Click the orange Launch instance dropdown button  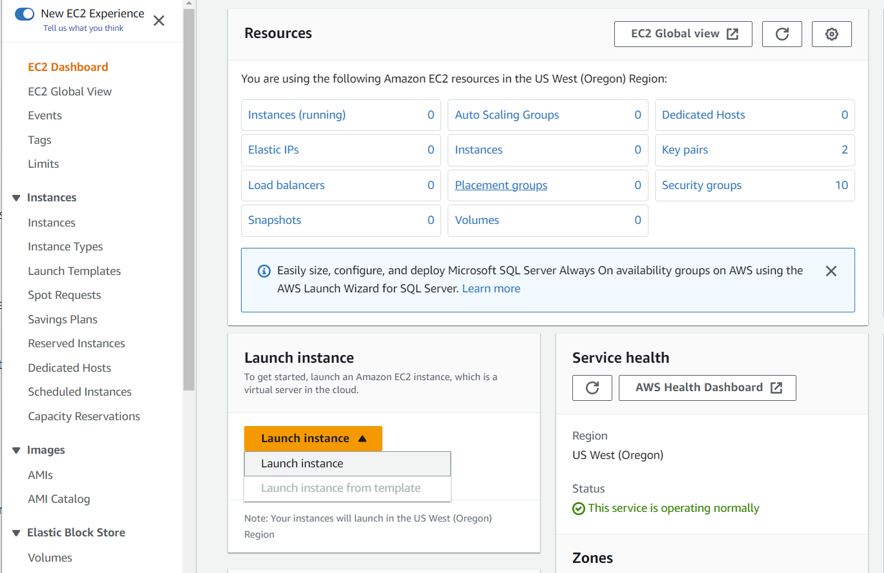coord(313,438)
